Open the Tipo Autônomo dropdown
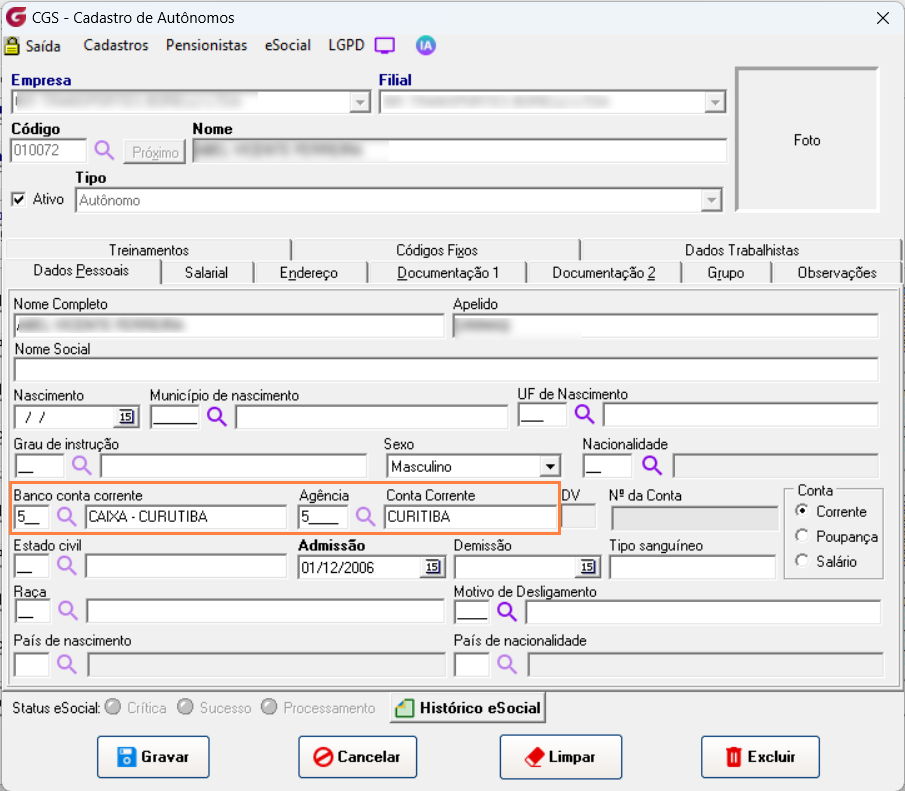The height and width of the screenshot is (791, 905). (x=712, y=201)
